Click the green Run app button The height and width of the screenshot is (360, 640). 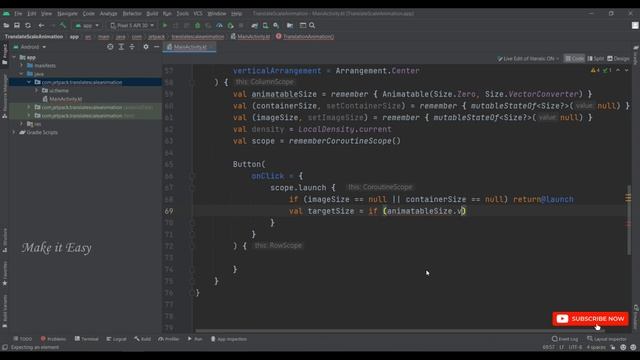(x=165, y=25)
